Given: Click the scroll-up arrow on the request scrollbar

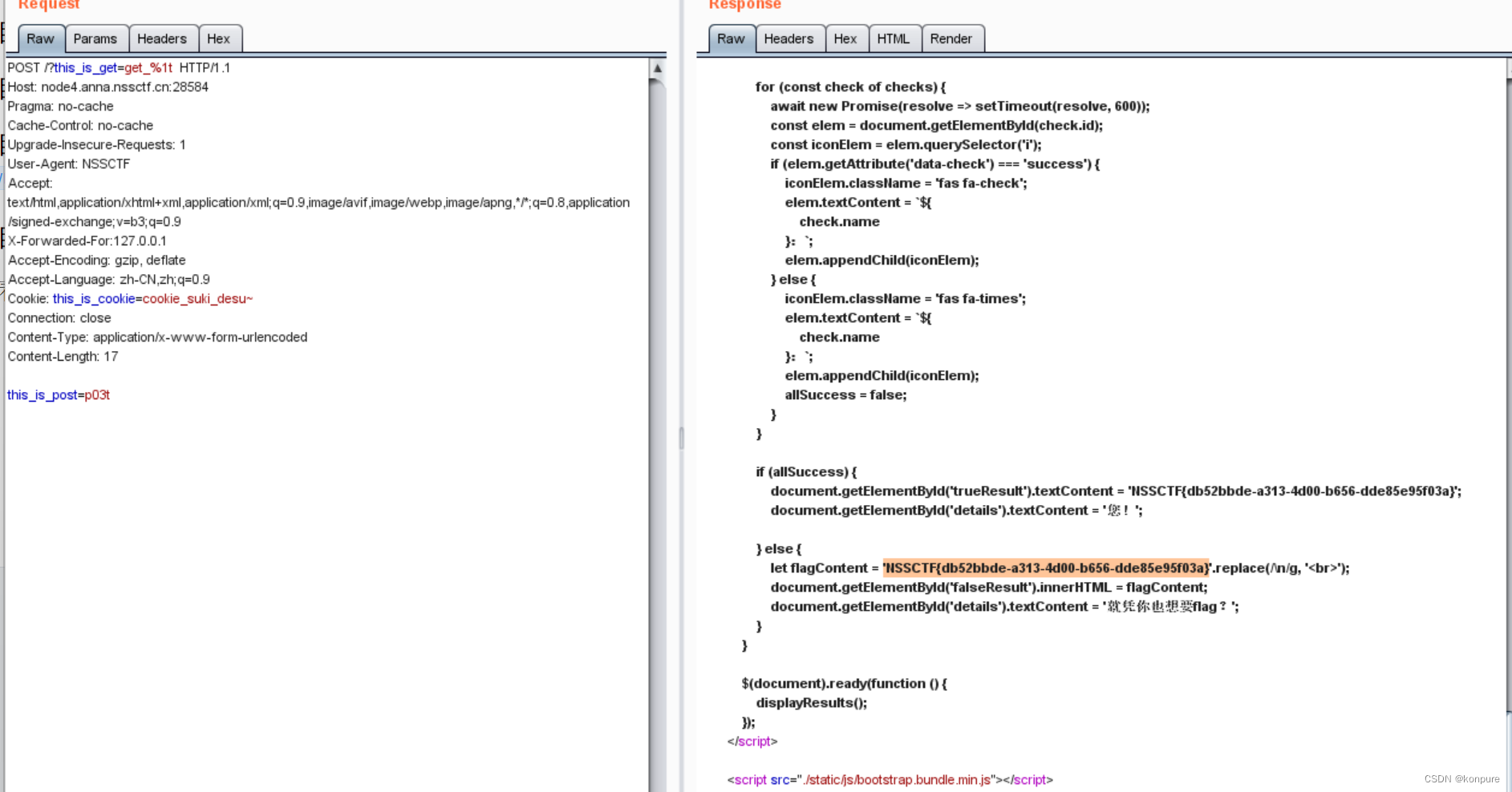Looking at the screenshot, I should [657, 68].
